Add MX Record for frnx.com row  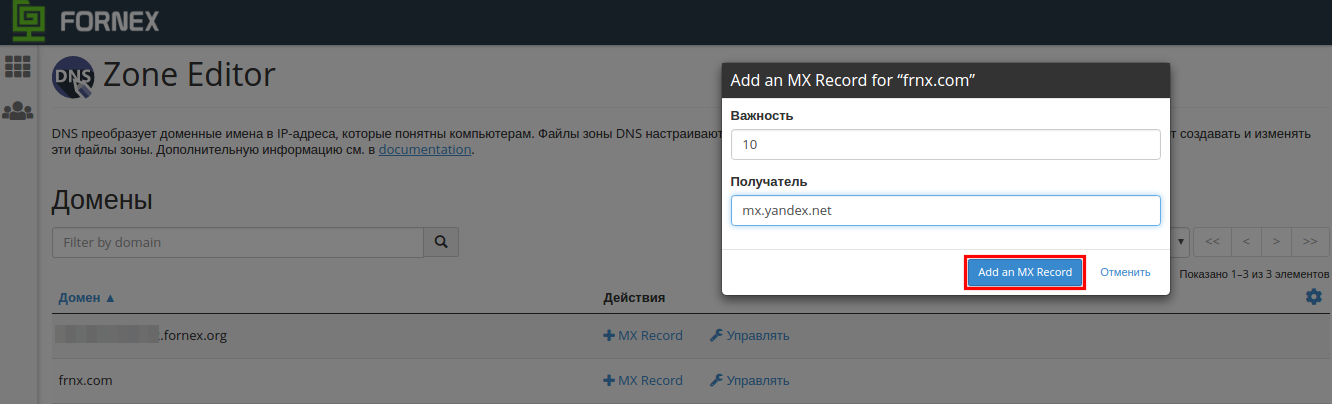pyautogui.click(x=643, y=380)
